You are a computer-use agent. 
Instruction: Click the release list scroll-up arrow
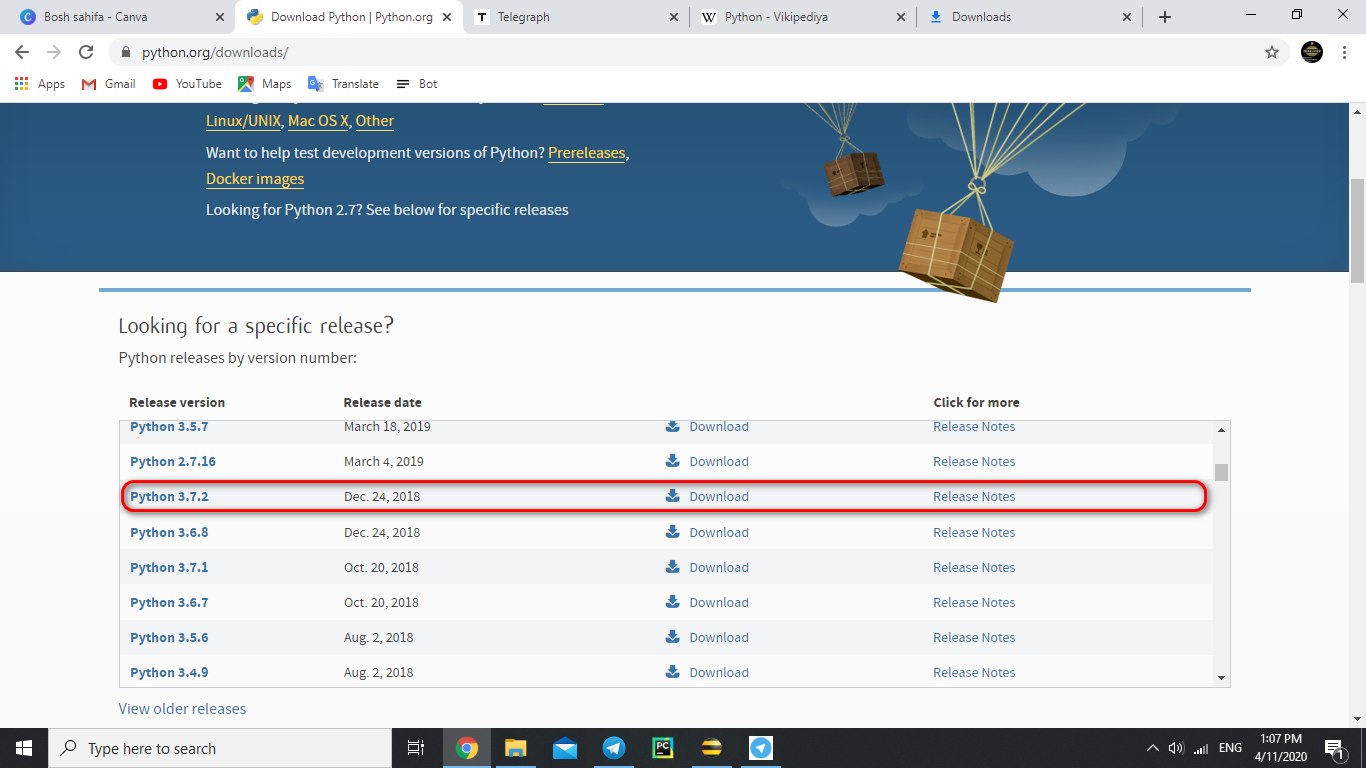coord(1221,430)
